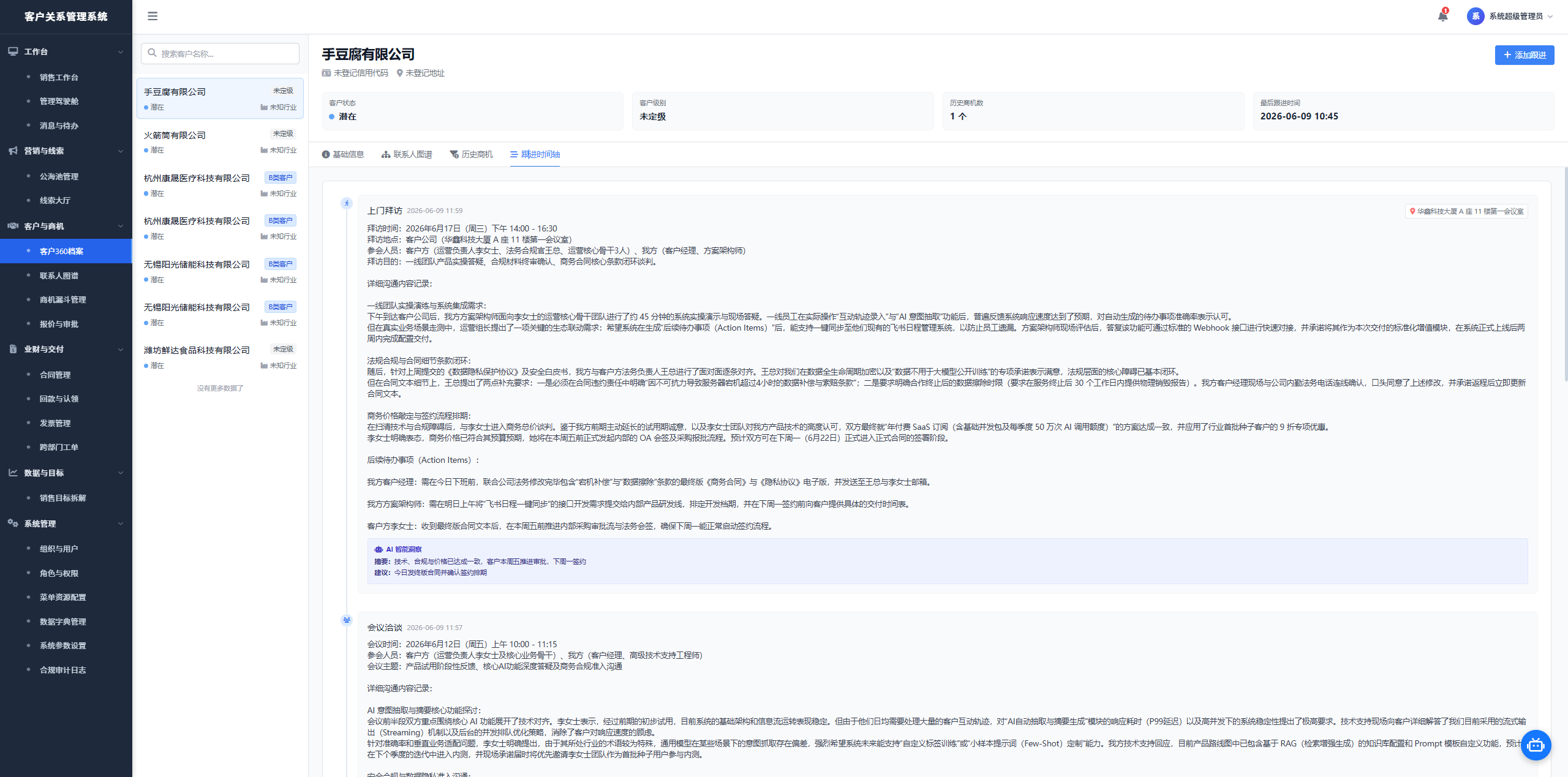Open notification bell alerts
Image resolution: width=1568 pixels, height=777 pixels.
(1443, 17)
